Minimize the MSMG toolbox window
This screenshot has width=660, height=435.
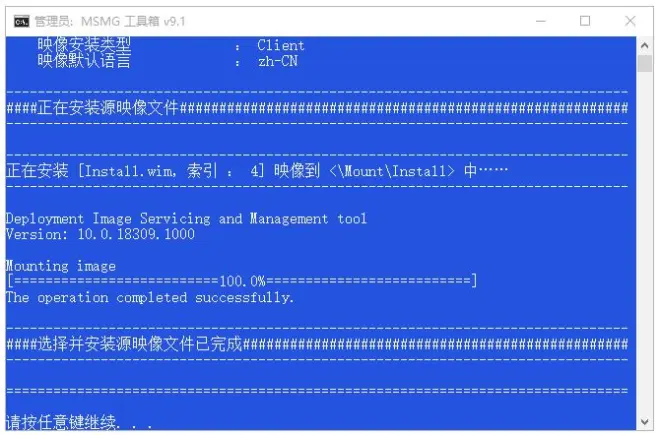pyautogui.click(x=540, y=21)
